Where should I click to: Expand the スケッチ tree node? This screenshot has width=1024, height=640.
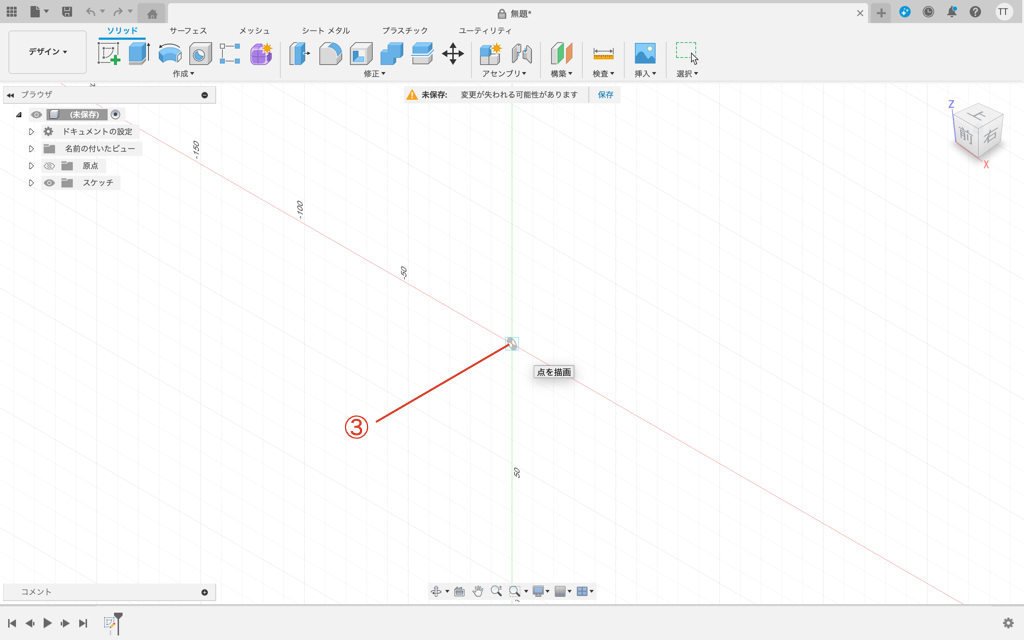[31, 183]
